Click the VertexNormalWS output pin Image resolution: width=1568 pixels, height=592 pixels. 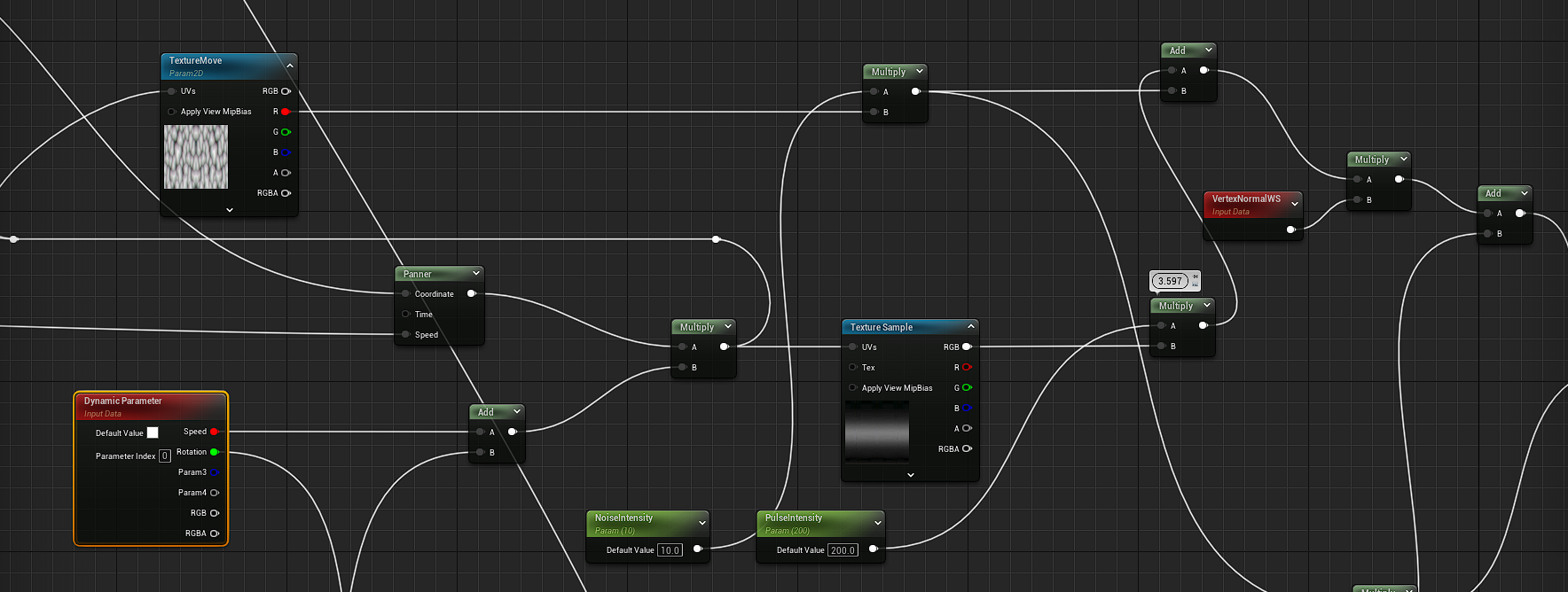1290,230
